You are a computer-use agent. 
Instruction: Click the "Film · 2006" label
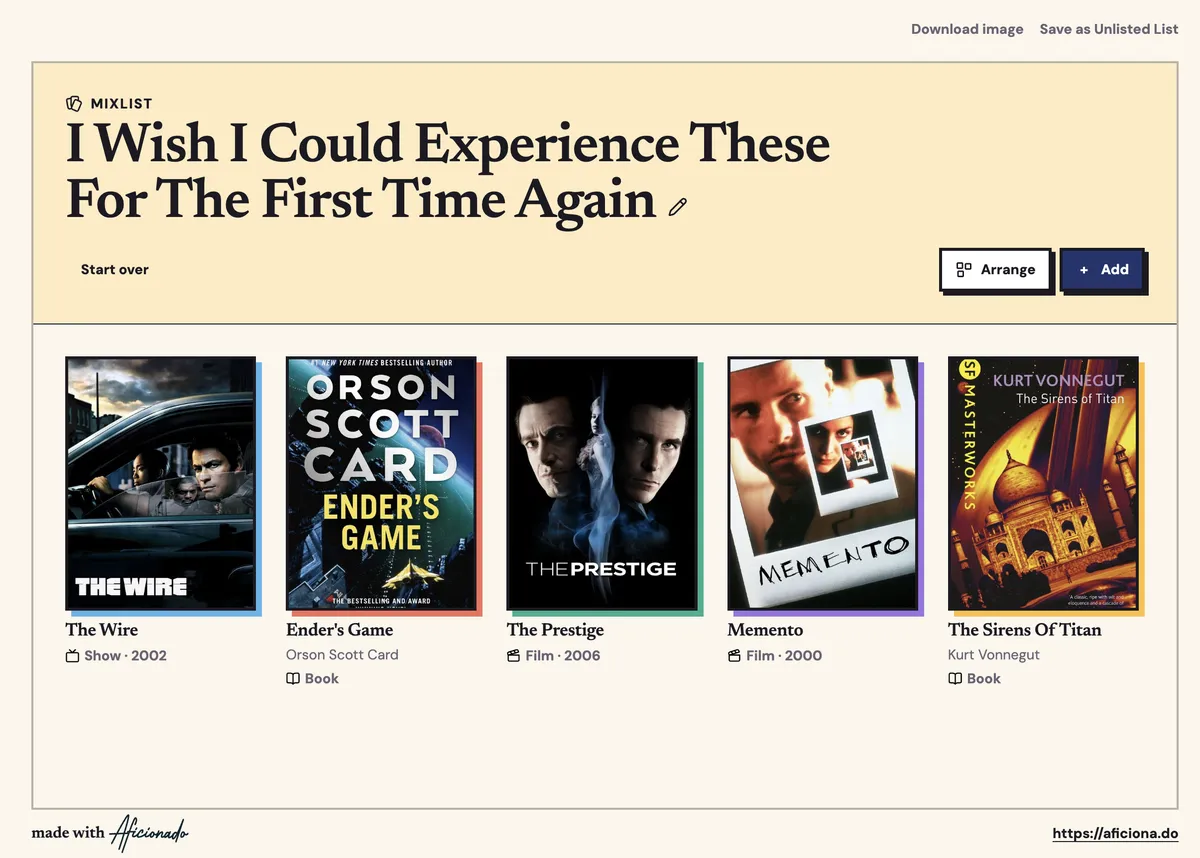[563, 656]
